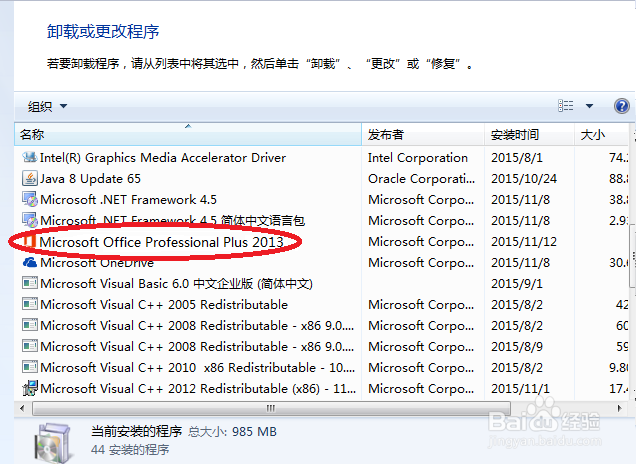The height and width of the screenshot is (464, 636).
Task: Select Microsoft .NET Framework 4.5 name
Action: click(128, 200)
